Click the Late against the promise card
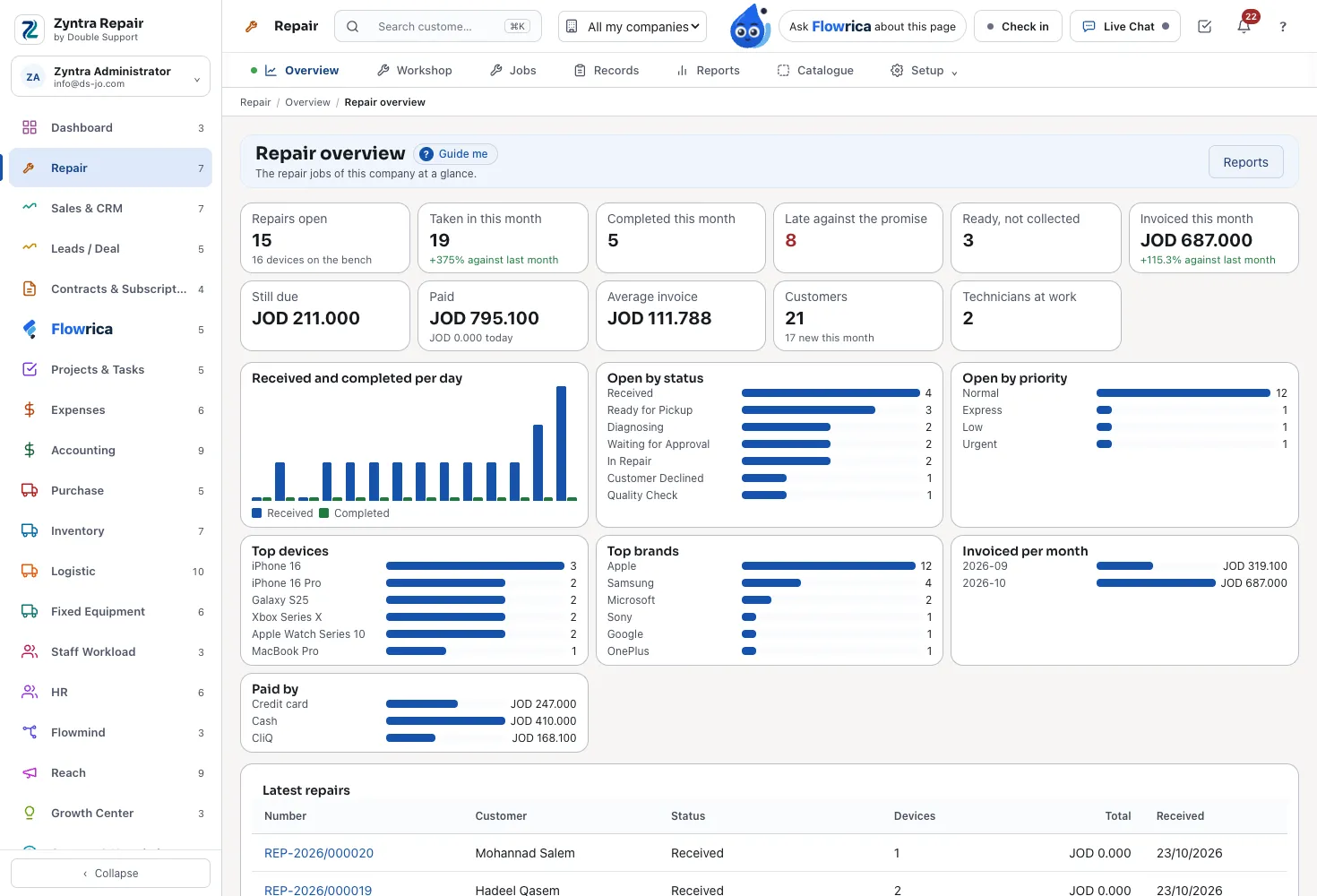This screenshot has width=1317, height=896. click(x=858, y=237)
